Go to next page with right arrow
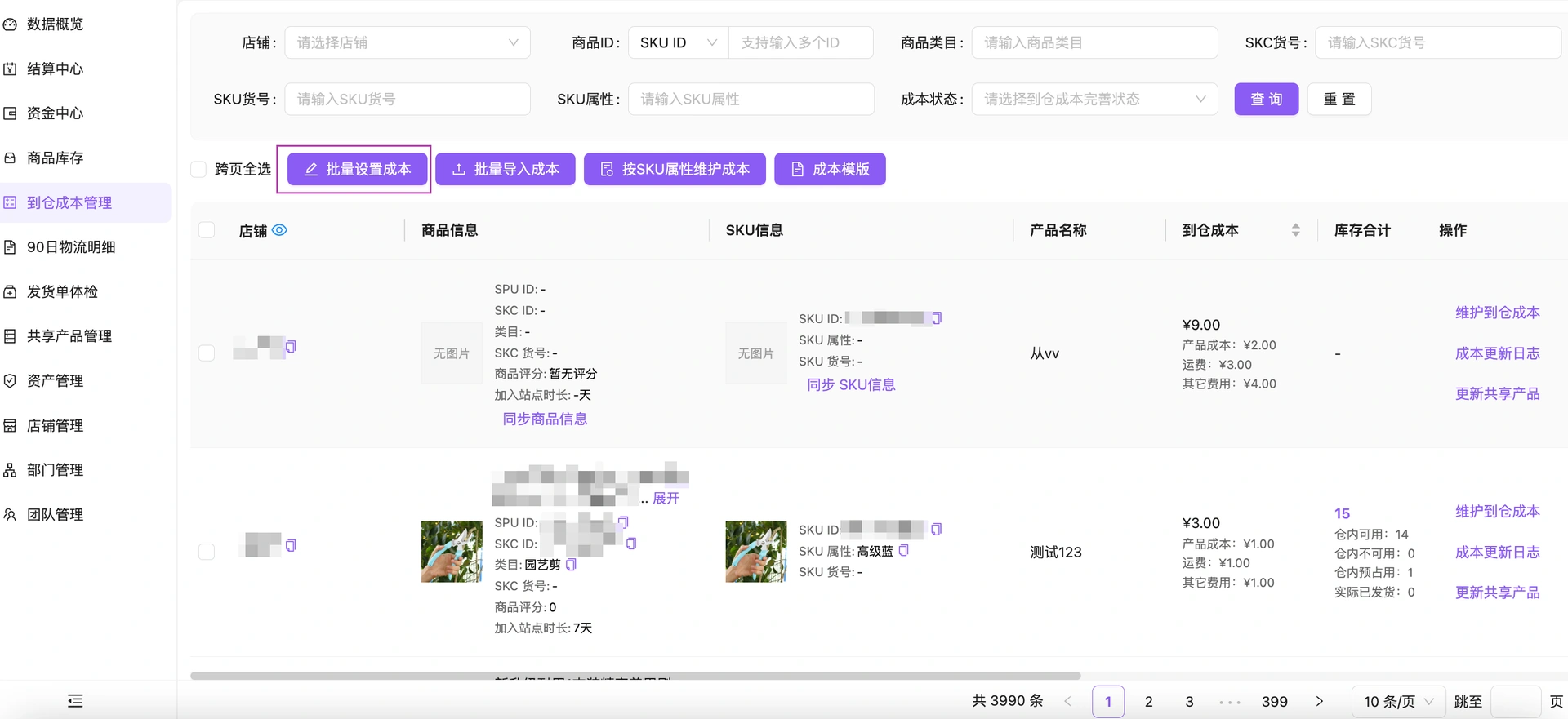The width and height of the screenshot is (1568, 719). pos(1319,702)
